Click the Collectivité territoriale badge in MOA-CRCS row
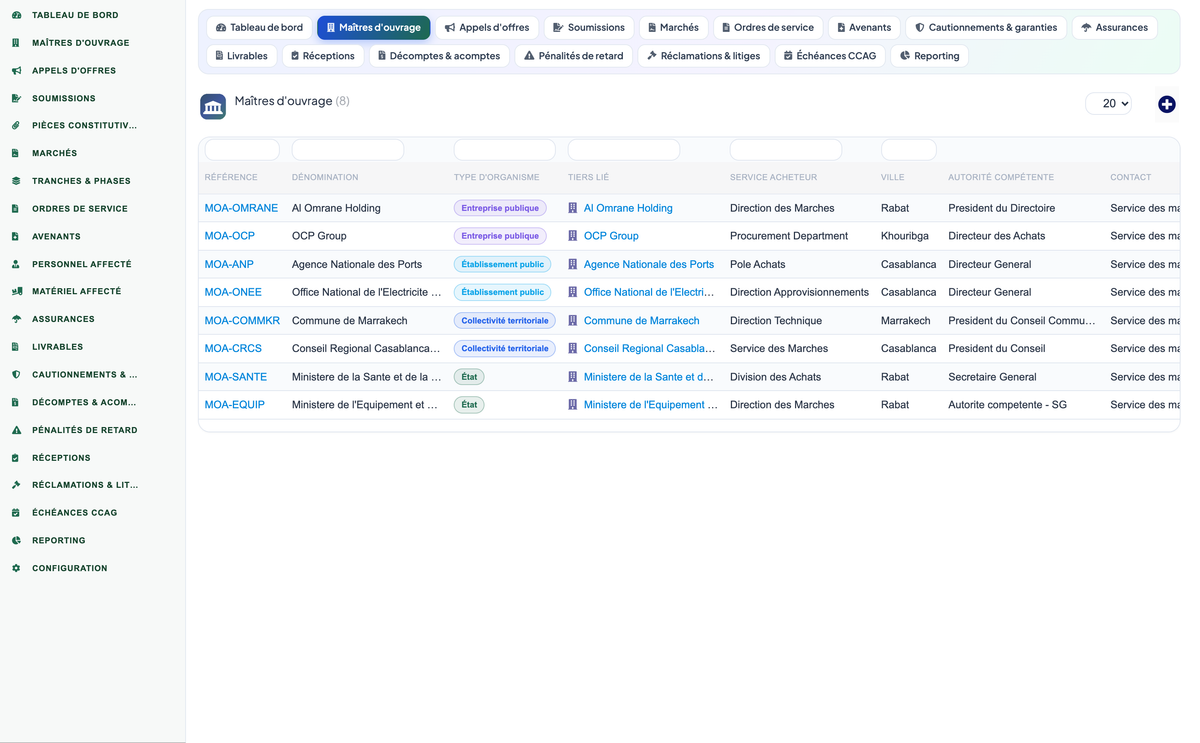Image resolution: width=1200 pixels, height=743 pixels. [x=505, y=349]
